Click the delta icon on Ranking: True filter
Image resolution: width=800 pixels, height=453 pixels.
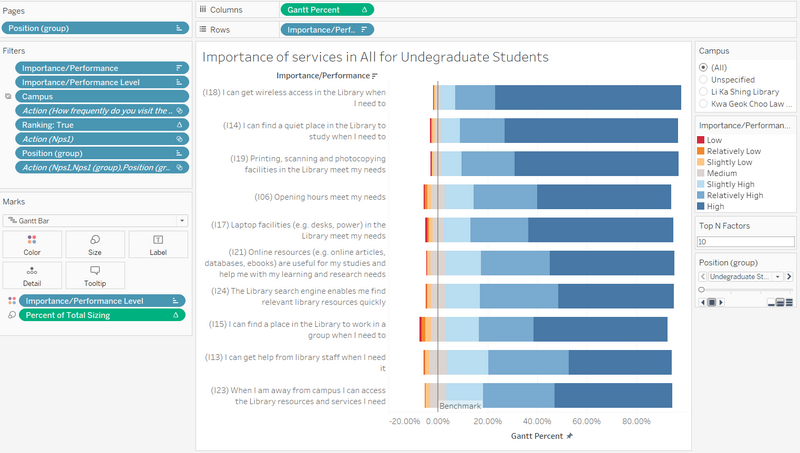[x=179, y=124]
